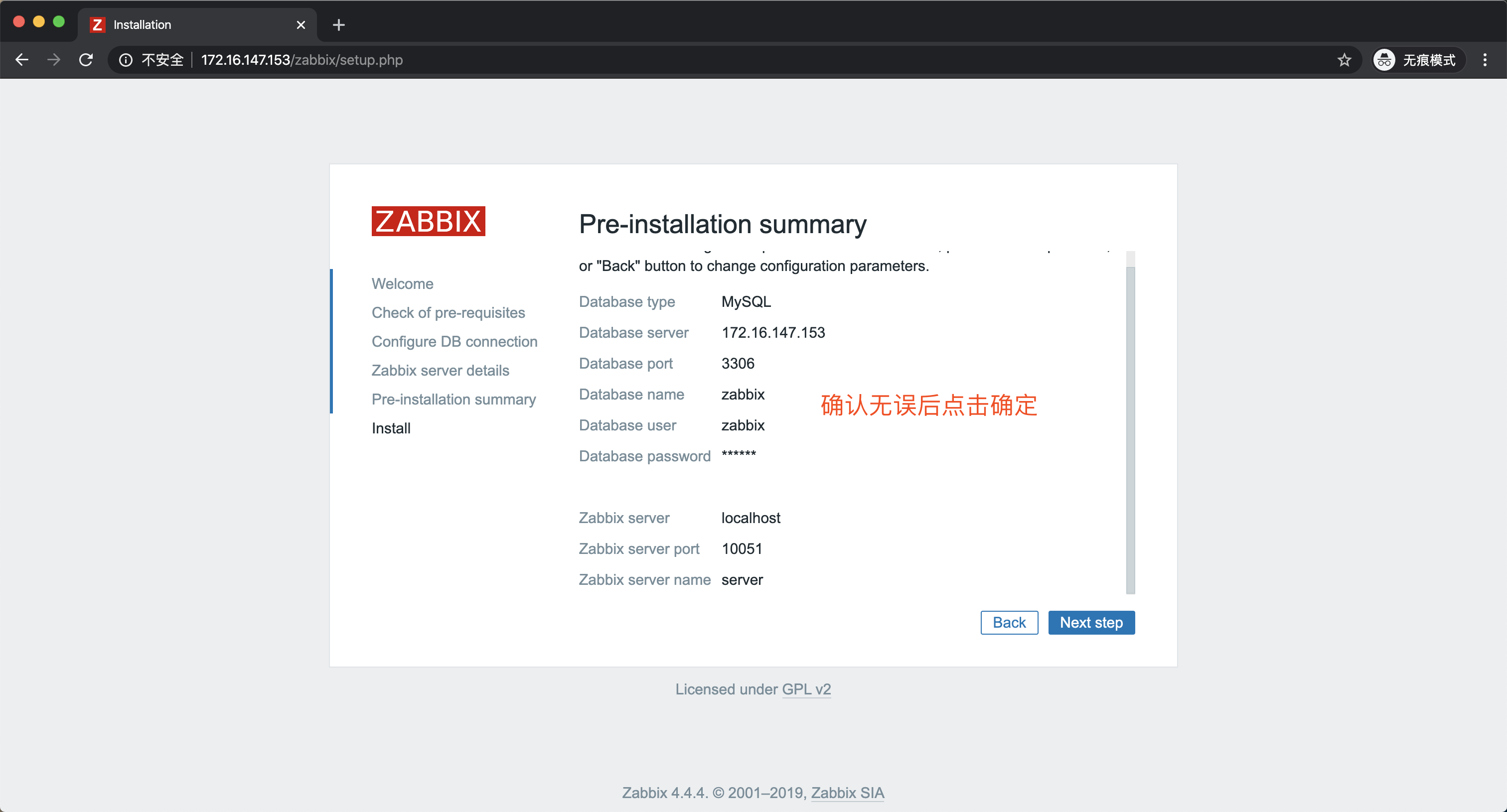Close the Installation tab
1507x812 pixels.
(x=301, y=24)
